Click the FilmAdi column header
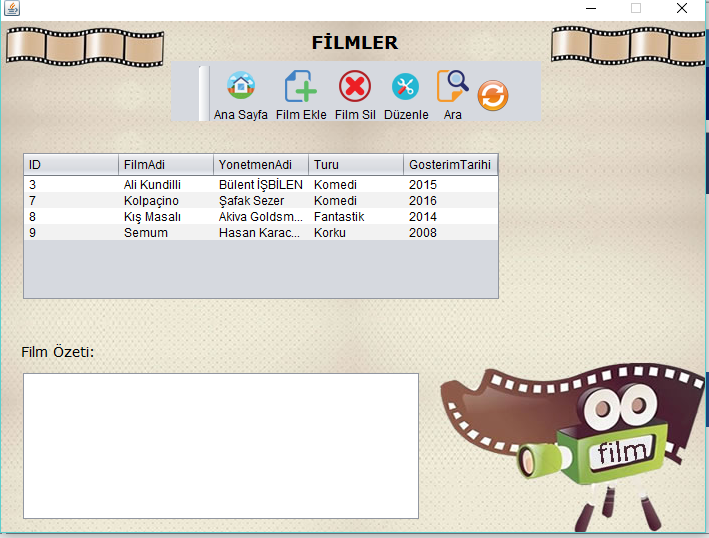This screenshot has height=538, width=709. 165,165
